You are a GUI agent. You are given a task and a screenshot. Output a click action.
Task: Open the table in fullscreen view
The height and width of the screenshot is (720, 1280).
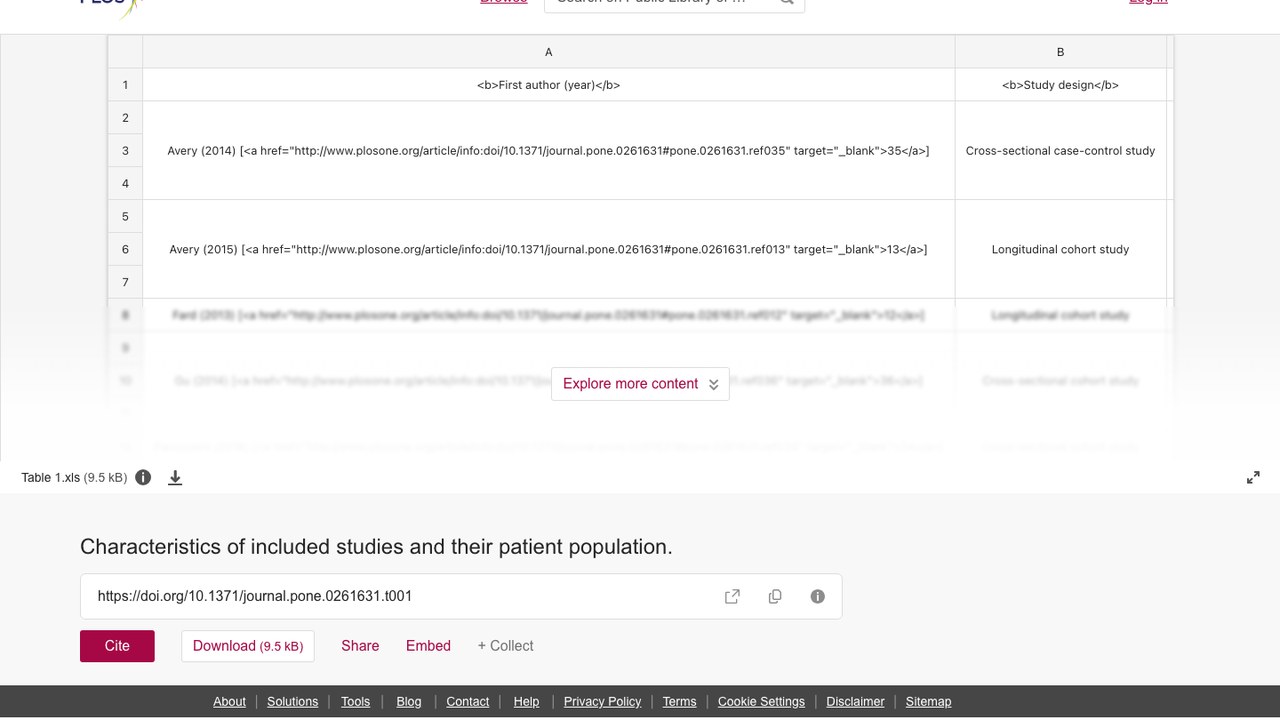(x=1253, y=478)
